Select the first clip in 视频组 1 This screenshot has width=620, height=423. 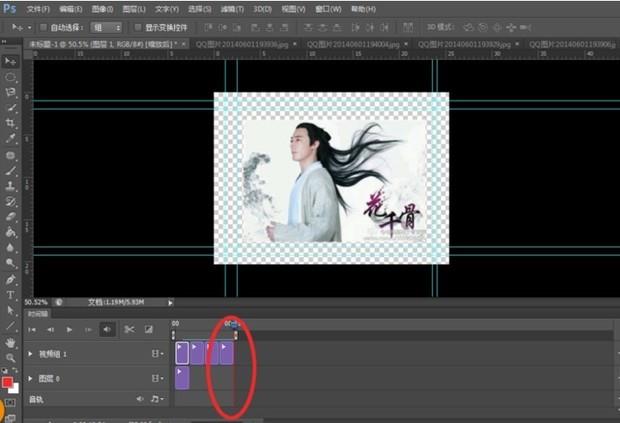[182, 353]
